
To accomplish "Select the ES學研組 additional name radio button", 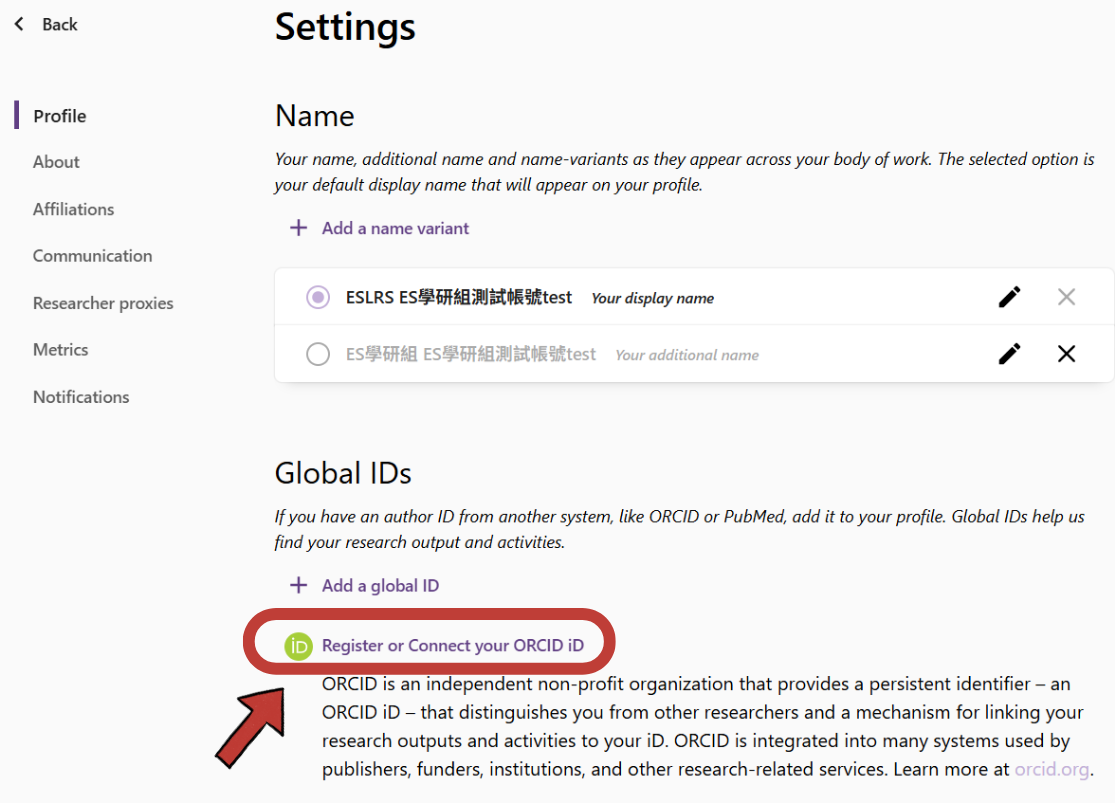I will [318, 353].
